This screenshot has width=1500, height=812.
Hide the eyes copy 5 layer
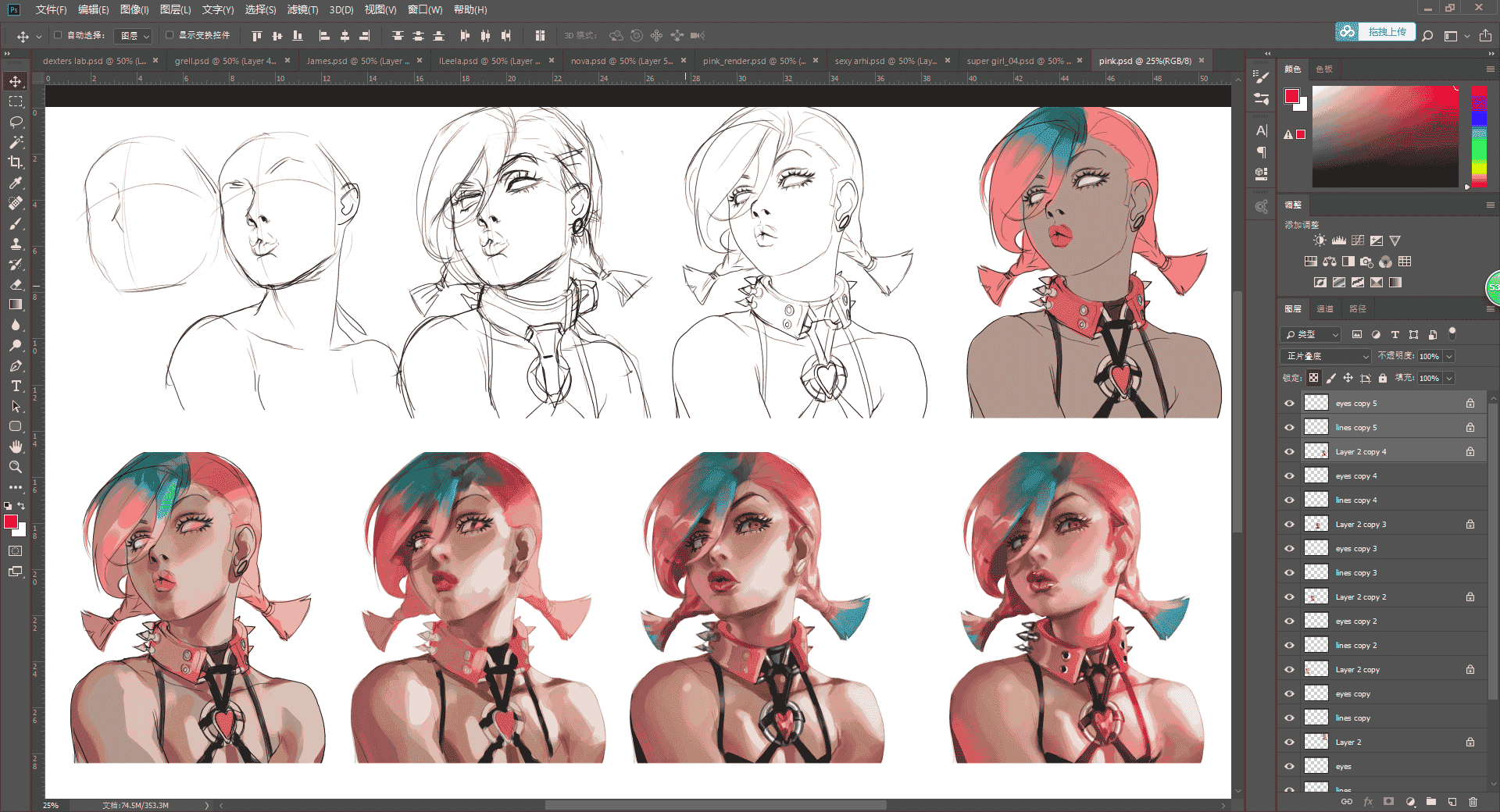[1289, 404]
